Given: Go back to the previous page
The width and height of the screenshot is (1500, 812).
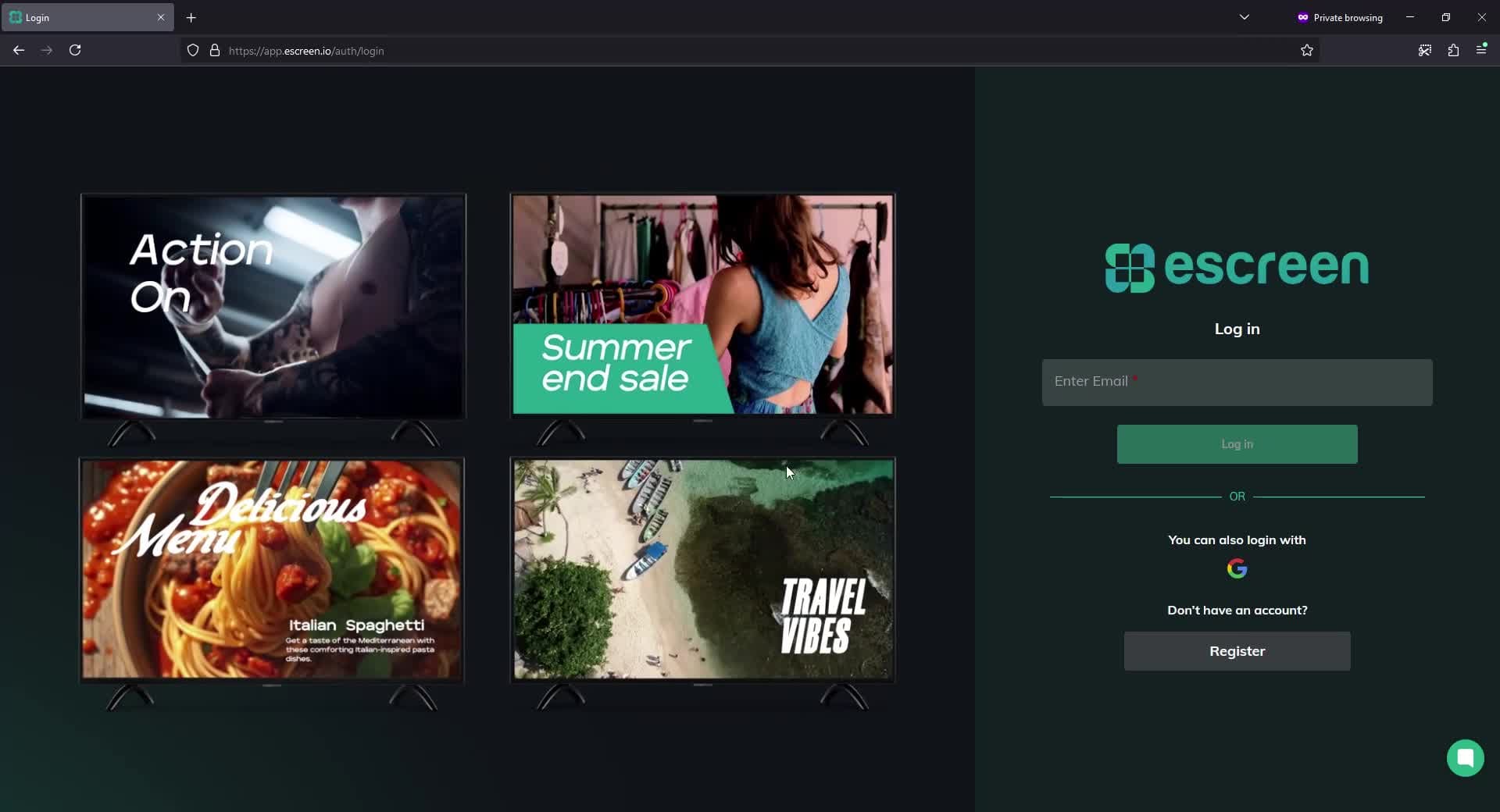Looking at the screenshot, I should 19,51.
